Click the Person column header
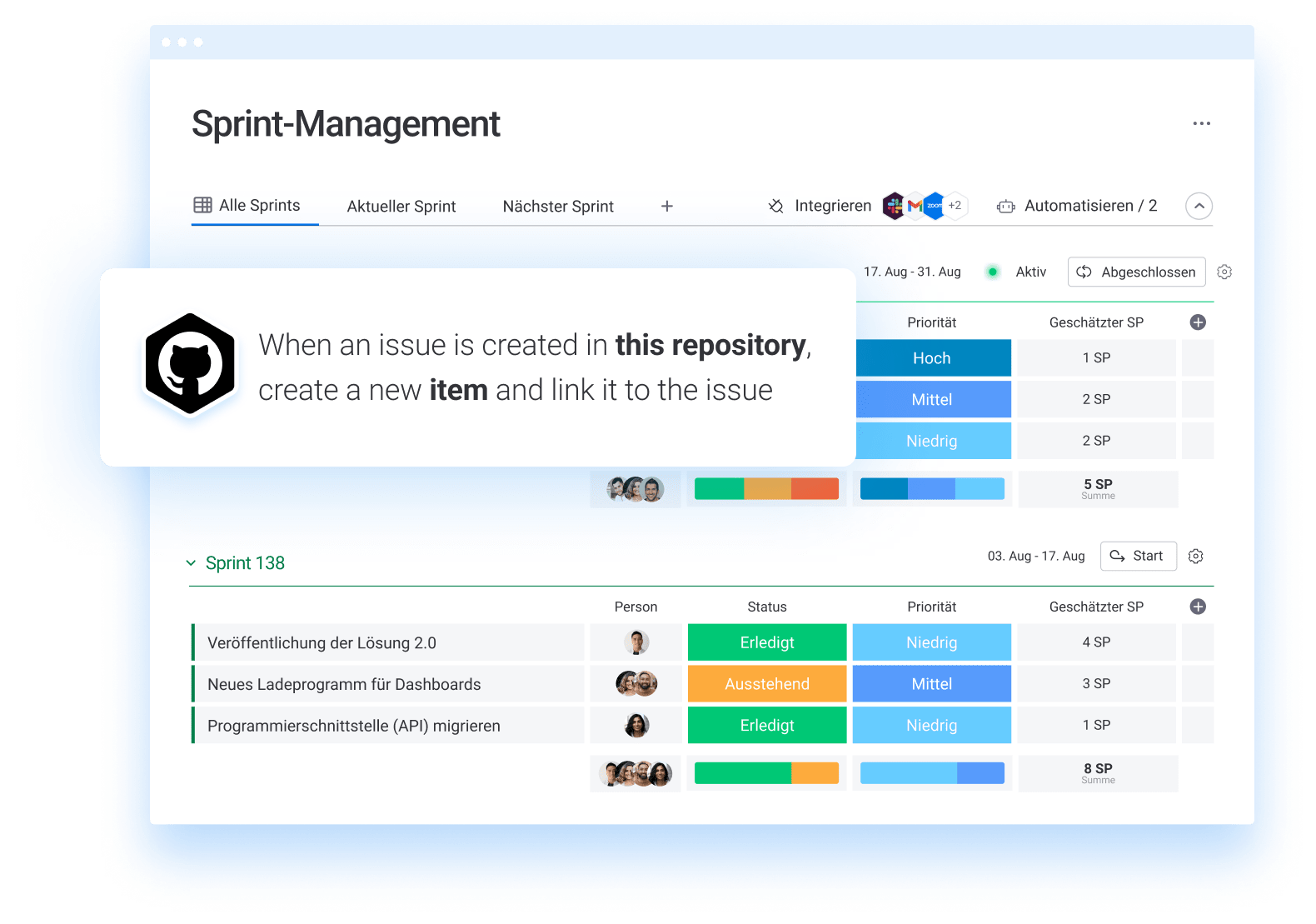This screenshot has height=924, width=1316. pyautogui.click(x=636, y=607)
